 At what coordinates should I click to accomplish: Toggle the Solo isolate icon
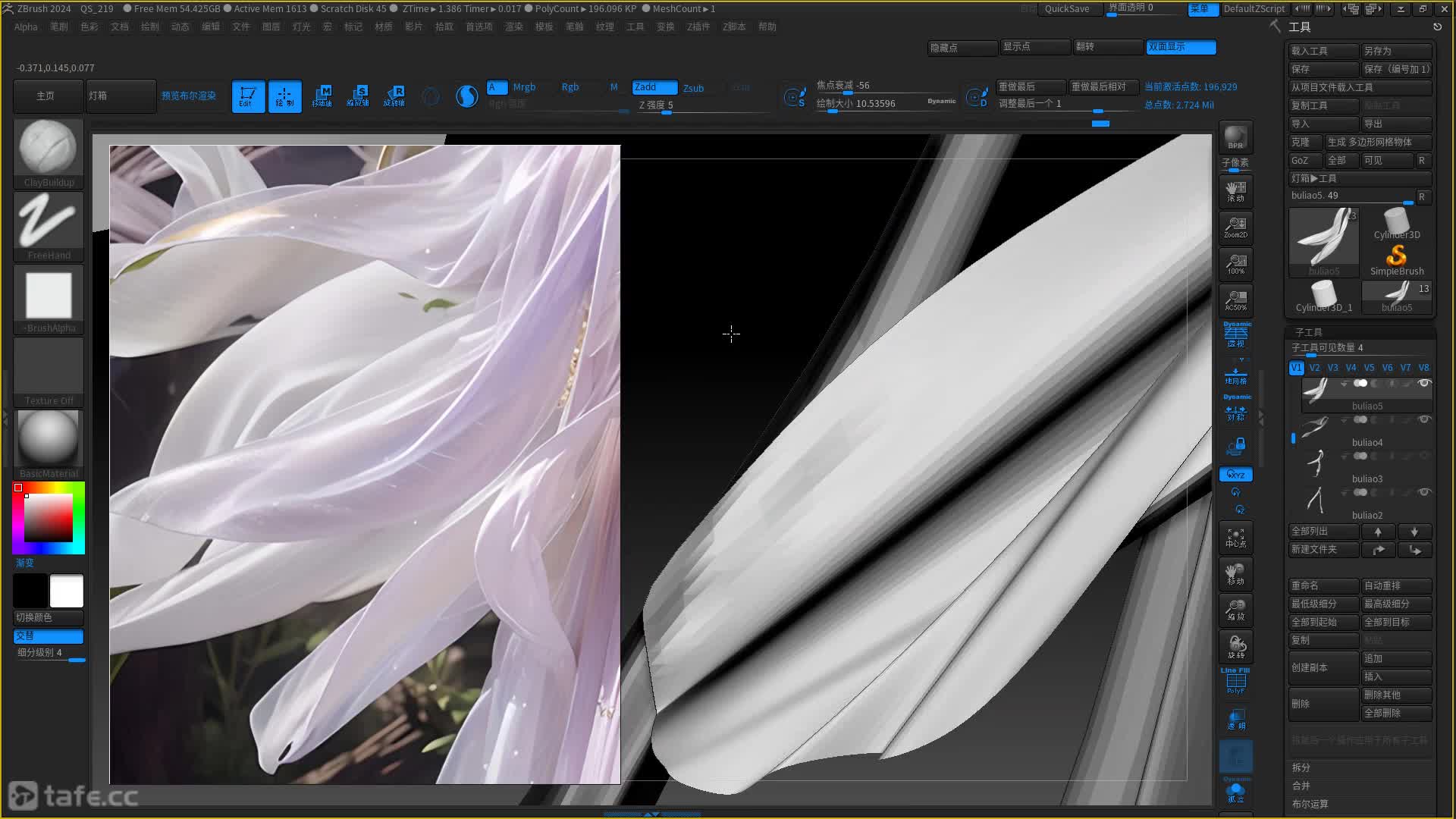(1235, 792)
